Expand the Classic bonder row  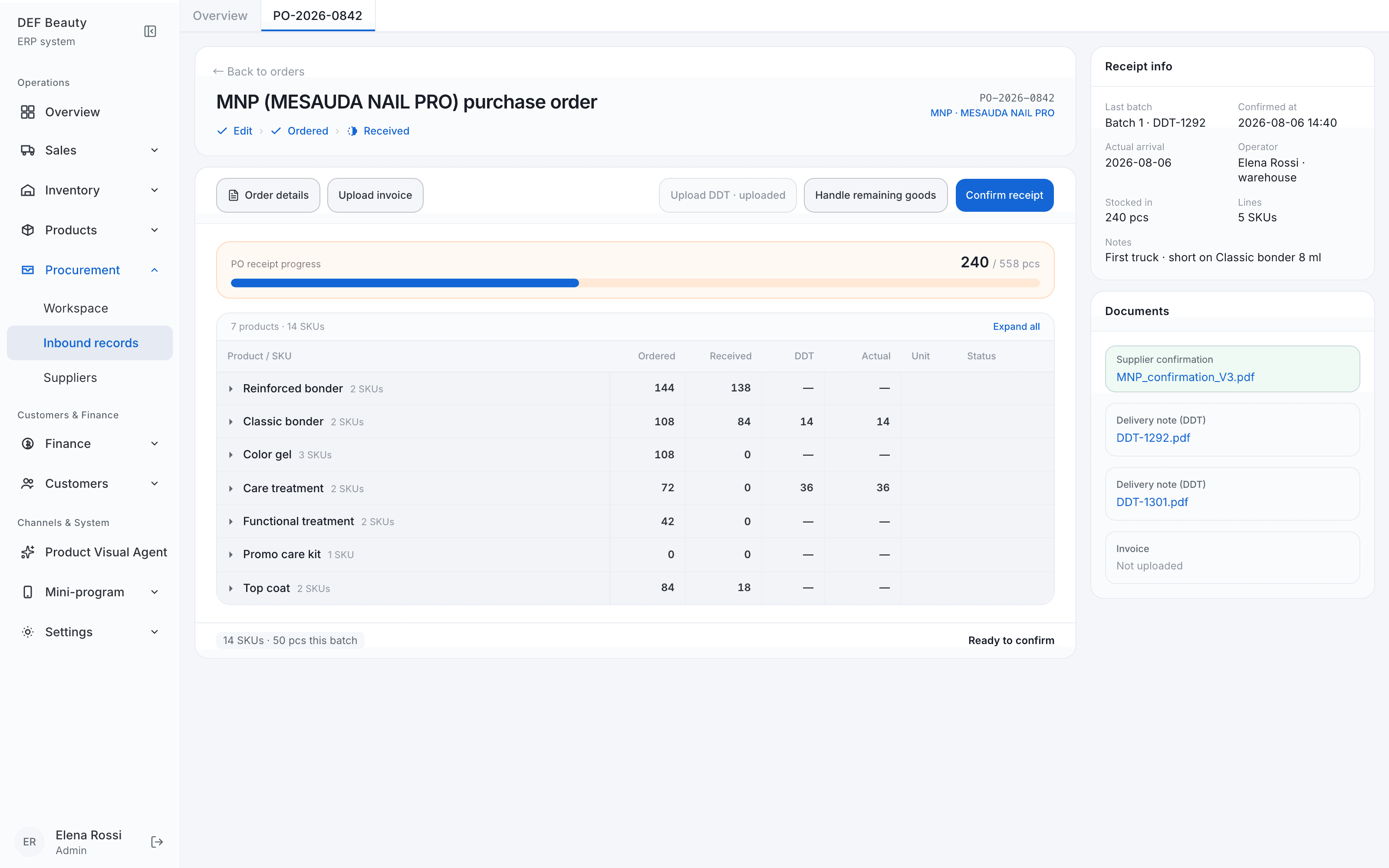pos(231,422)
